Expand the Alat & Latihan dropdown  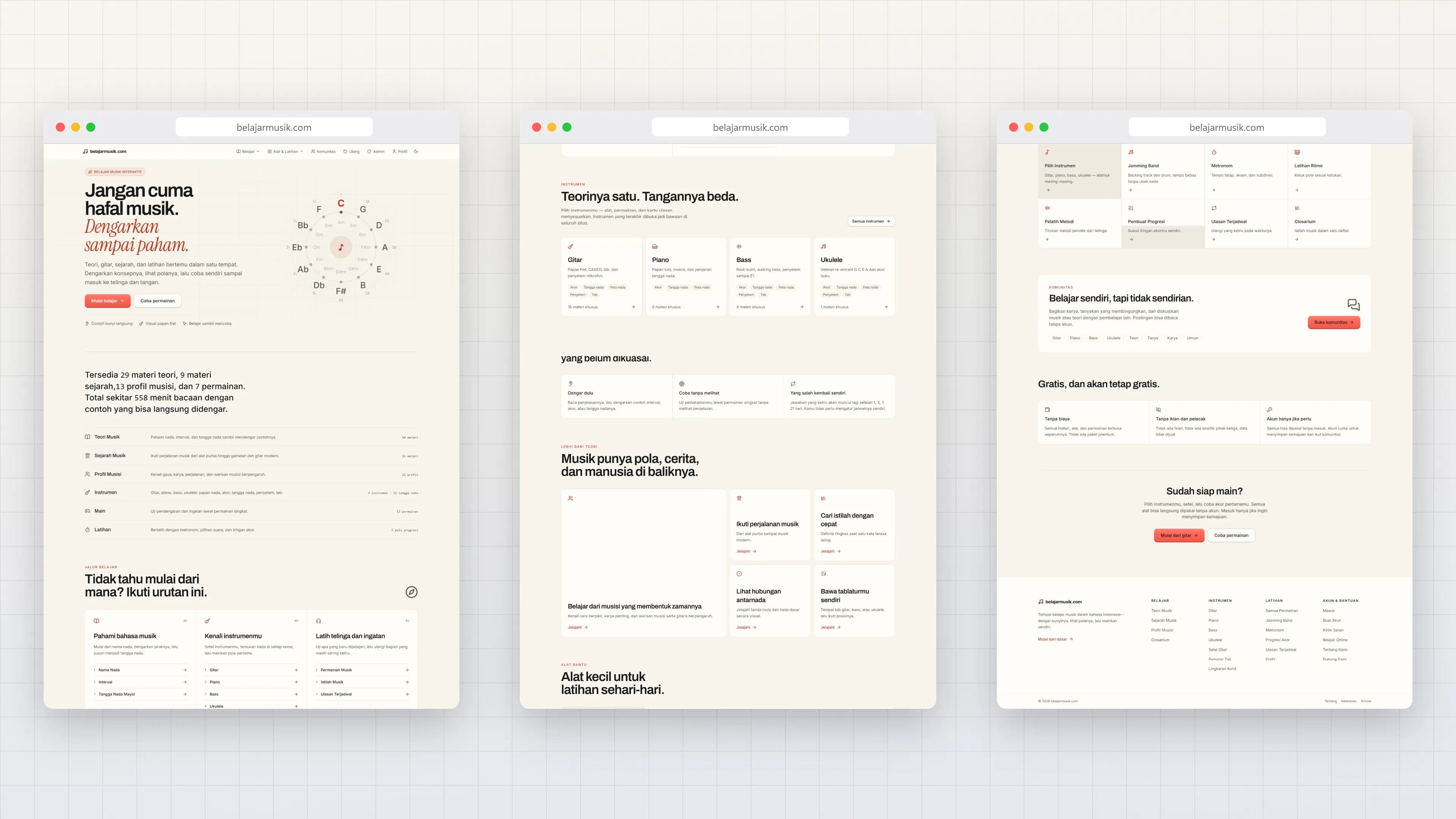click(x=286, y=152)
